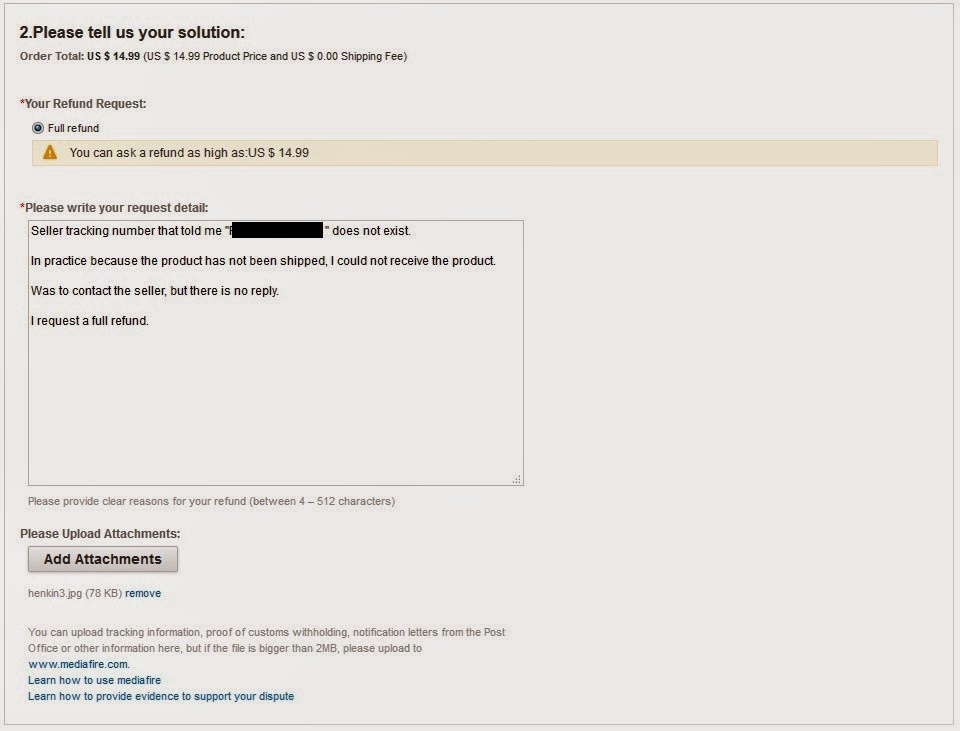Click the textarea resize grip handle
This screenshot has height=731, width=960.
point(516,480)
